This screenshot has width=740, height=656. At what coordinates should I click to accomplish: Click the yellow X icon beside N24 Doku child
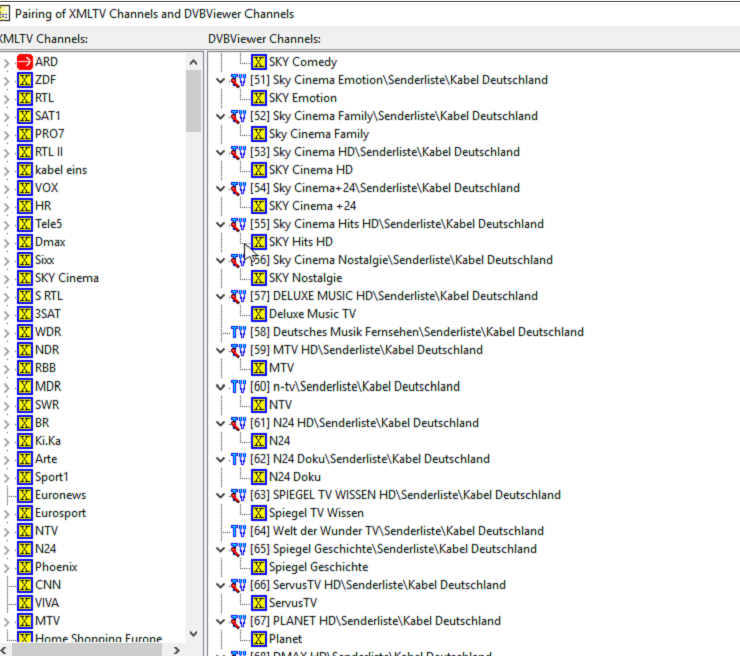click(259, 477)
